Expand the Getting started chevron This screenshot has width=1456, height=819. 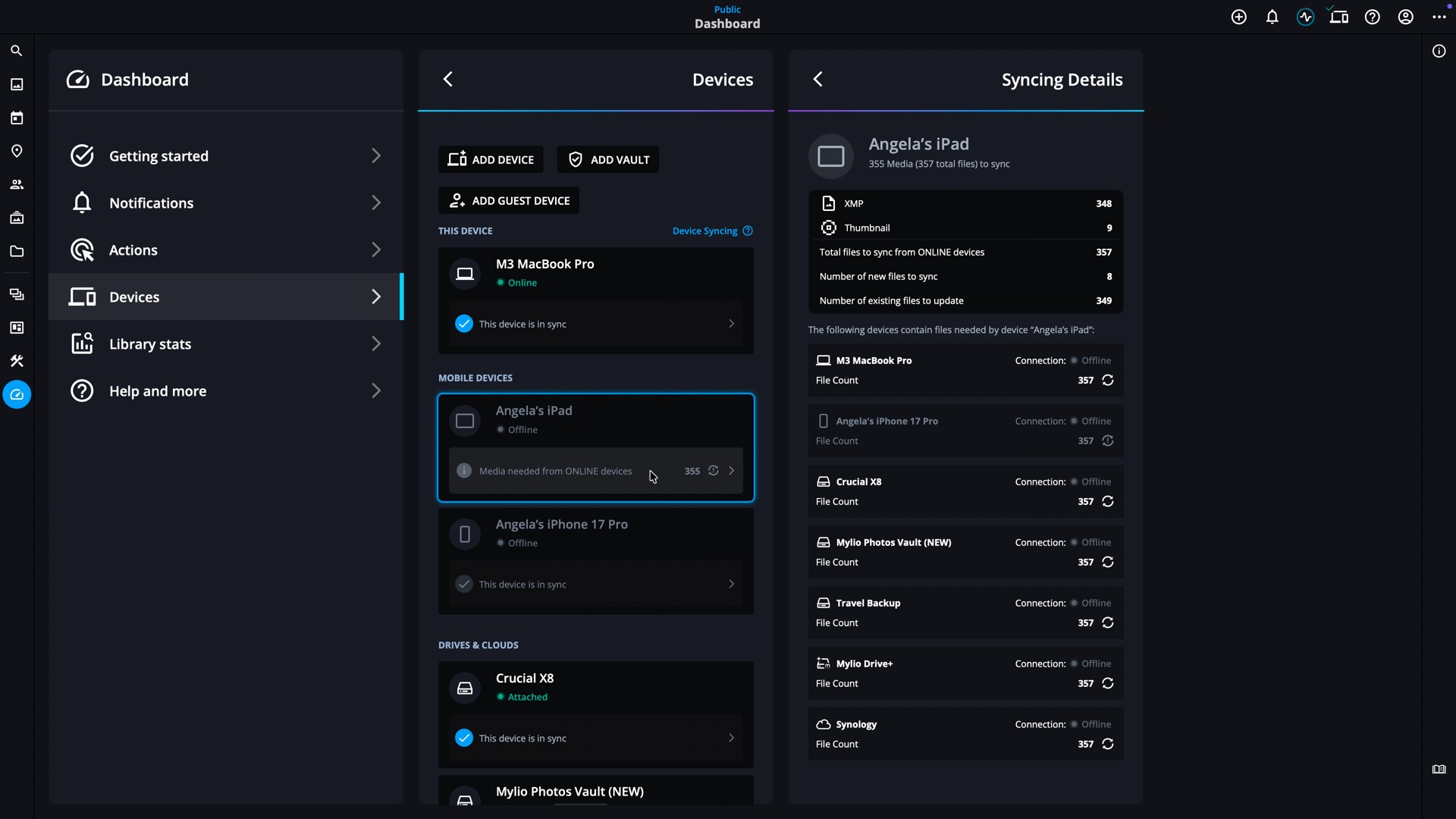376,155
